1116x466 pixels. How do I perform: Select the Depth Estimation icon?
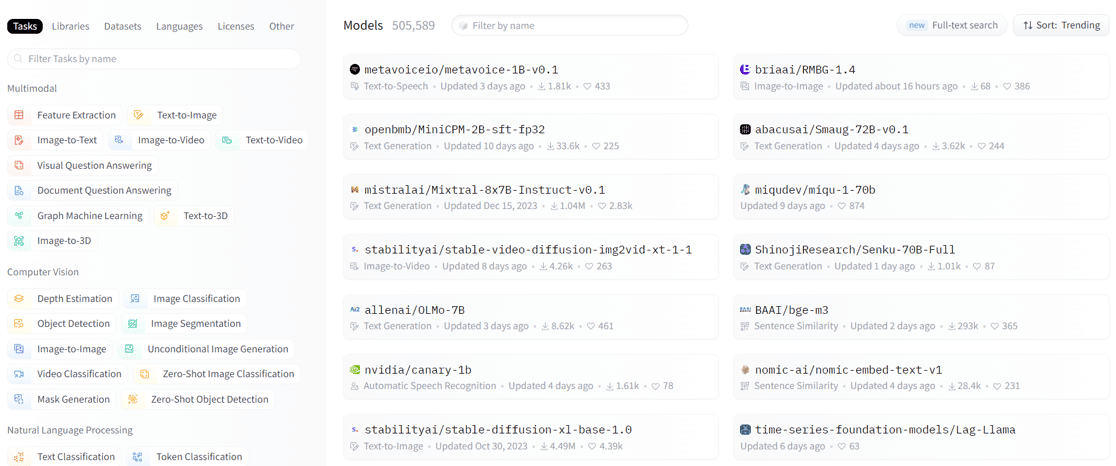click(x=19, y=299)
